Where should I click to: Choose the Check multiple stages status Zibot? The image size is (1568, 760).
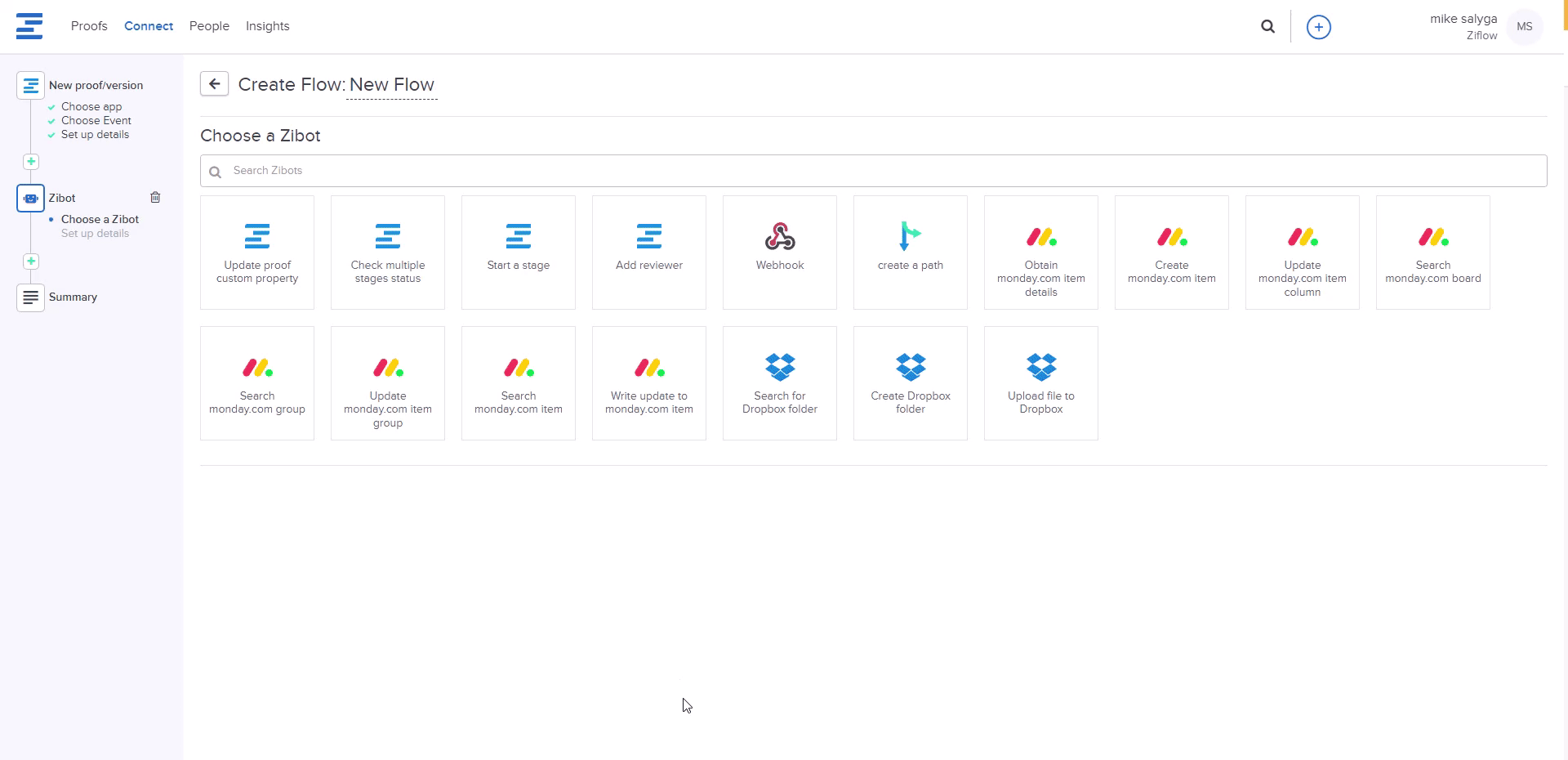pos(388,253)
